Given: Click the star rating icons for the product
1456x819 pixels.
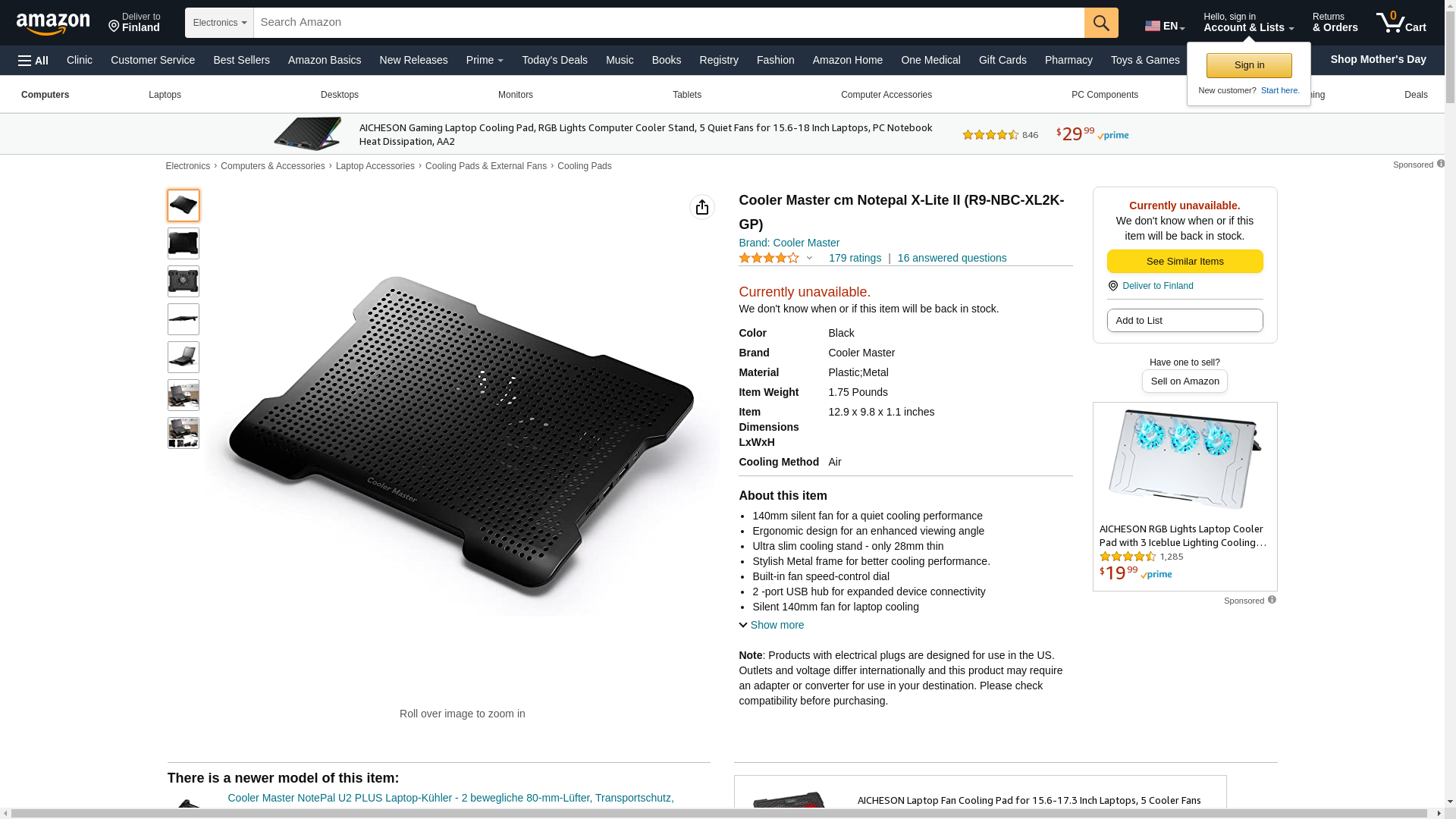Looking at the screenshot, I should (768, 259).
